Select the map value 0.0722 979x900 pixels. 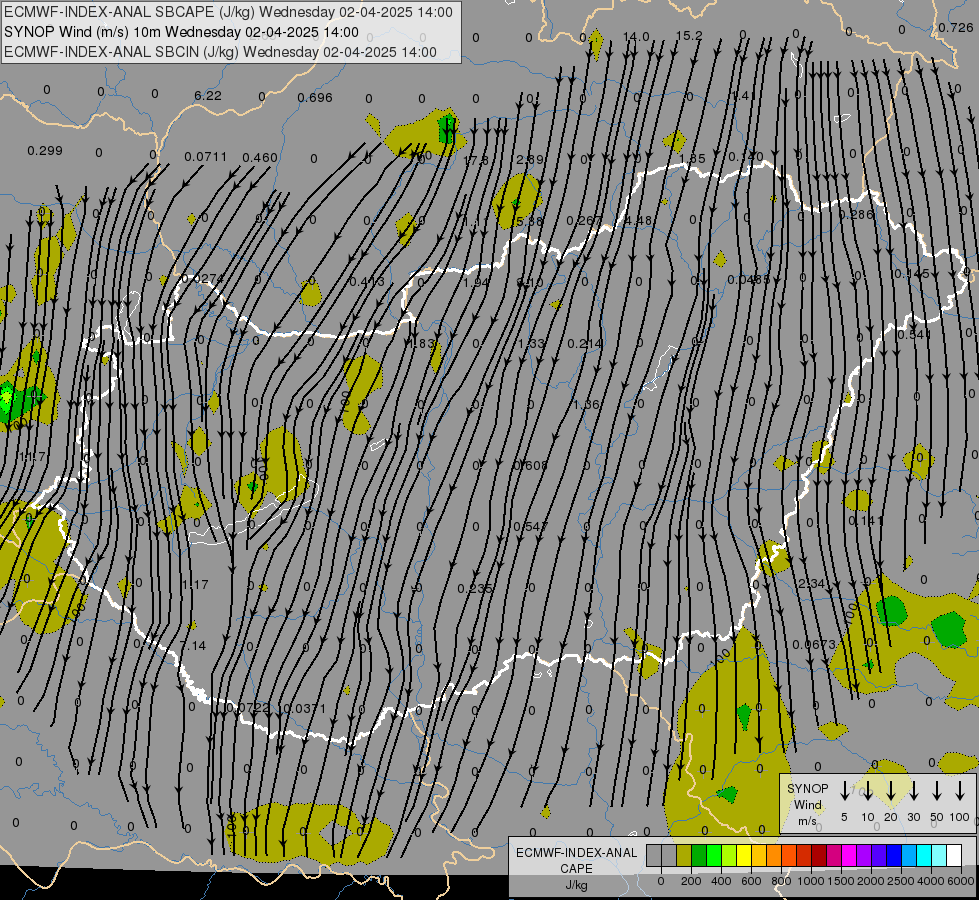(248, 708)
